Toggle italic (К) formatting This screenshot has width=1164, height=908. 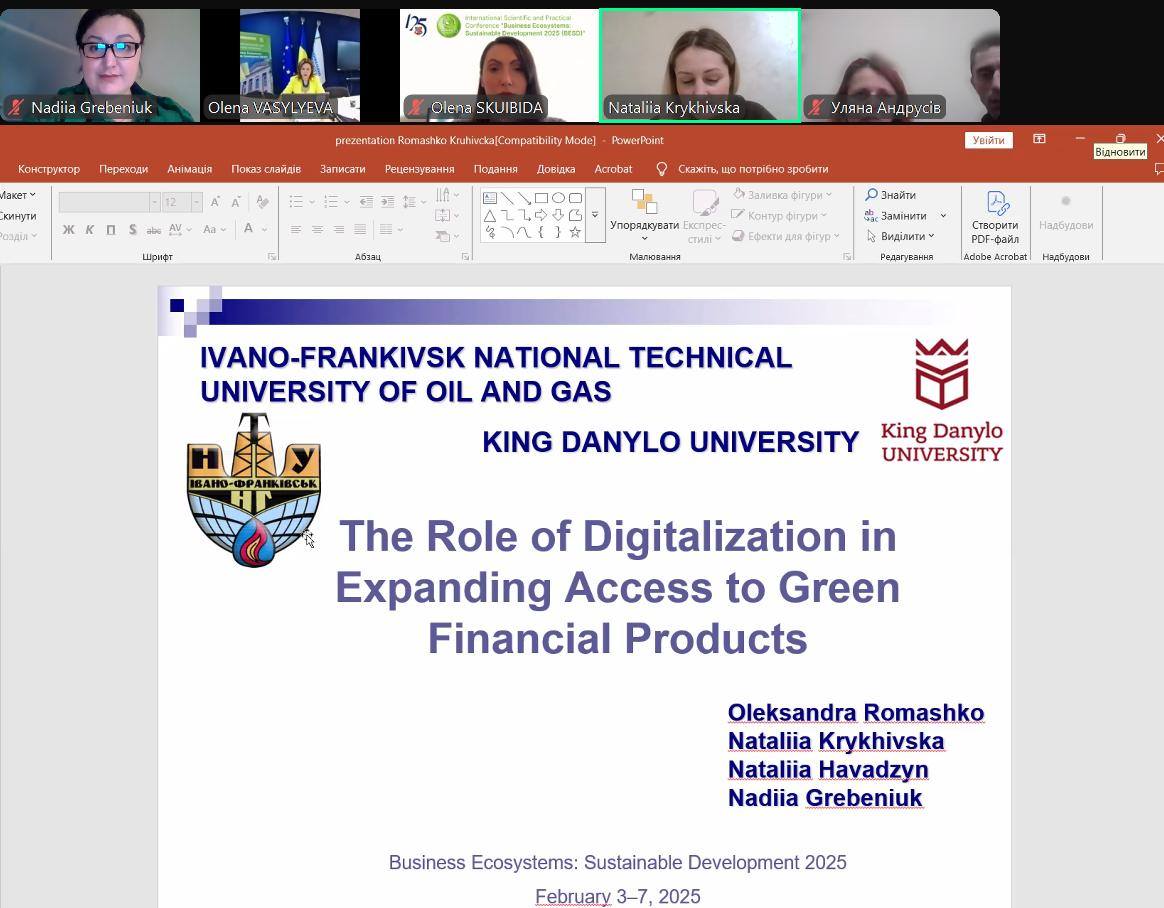pyautogui.click(x=89, y=230)
